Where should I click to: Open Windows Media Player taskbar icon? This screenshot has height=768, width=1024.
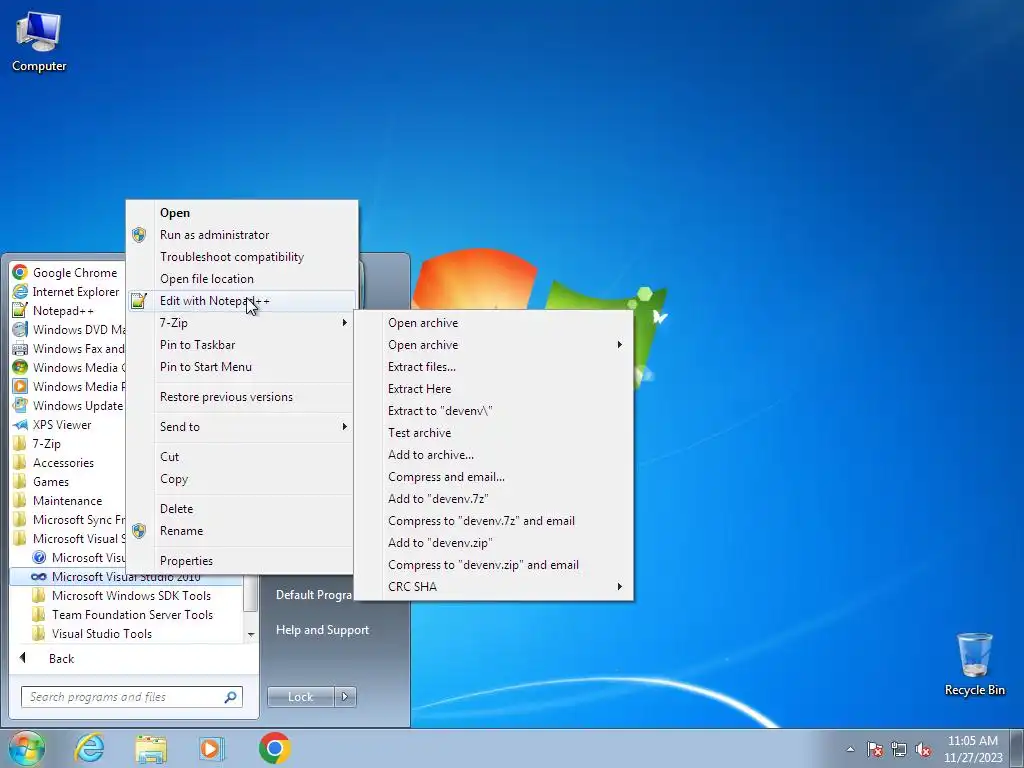(x=211, y=748)
